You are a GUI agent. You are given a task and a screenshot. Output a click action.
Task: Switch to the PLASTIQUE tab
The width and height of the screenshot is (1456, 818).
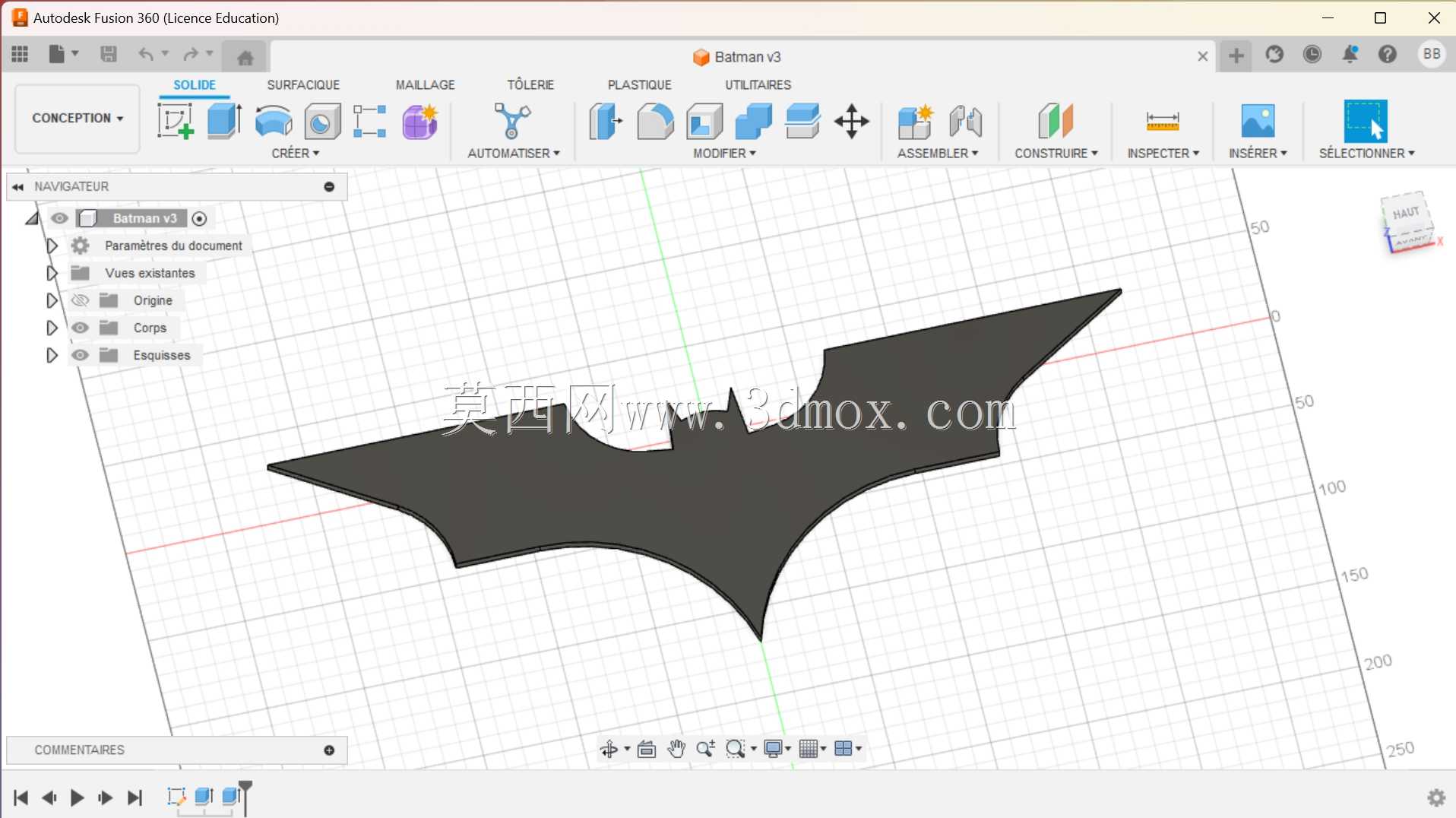coord(640,85)
